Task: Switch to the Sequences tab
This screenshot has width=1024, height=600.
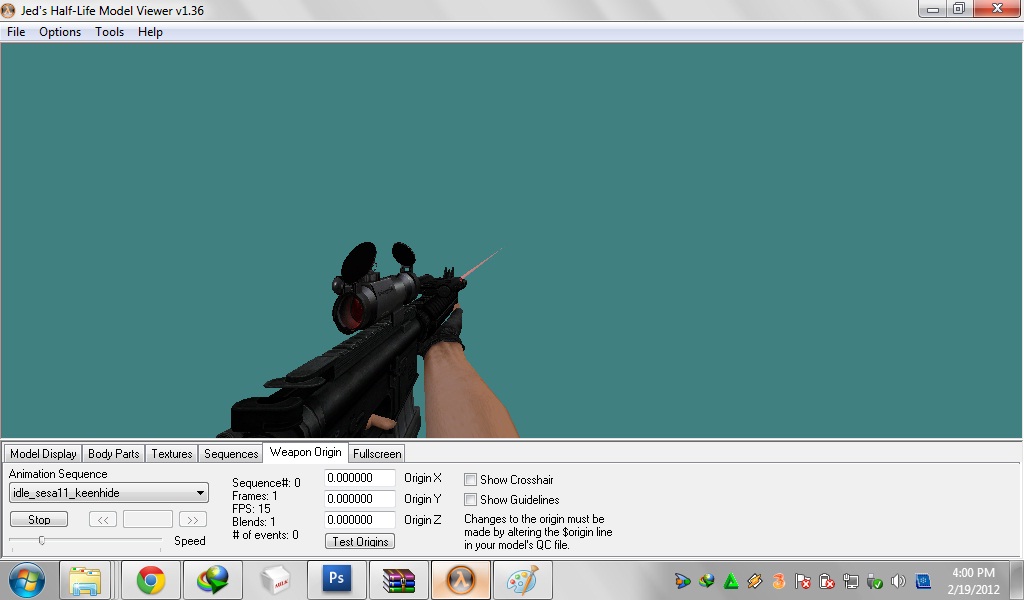Action: pos(231,454)
